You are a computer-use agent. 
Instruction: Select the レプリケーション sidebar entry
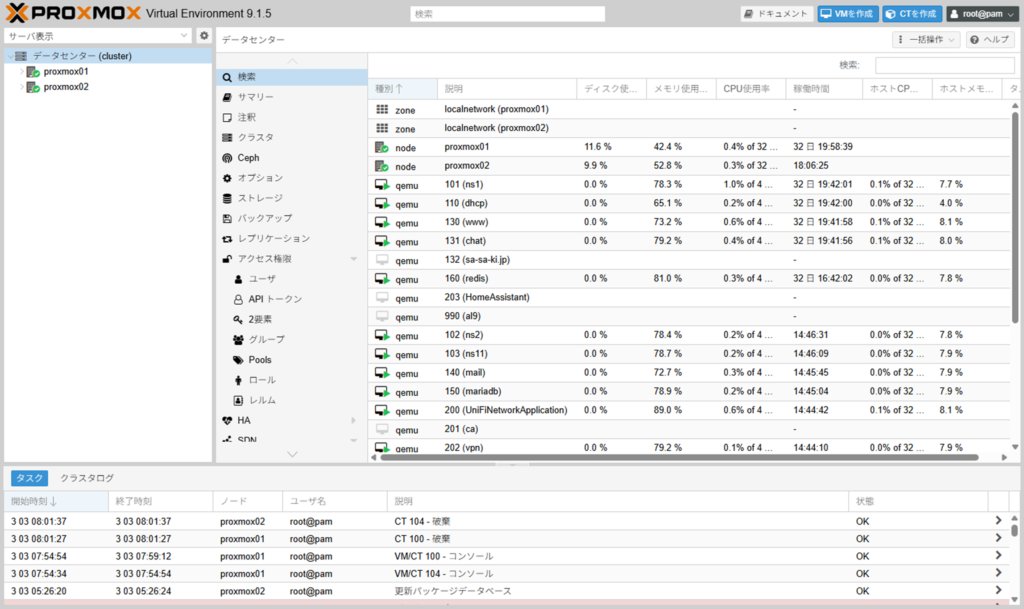pyautogui.click(x=273, y=239)
